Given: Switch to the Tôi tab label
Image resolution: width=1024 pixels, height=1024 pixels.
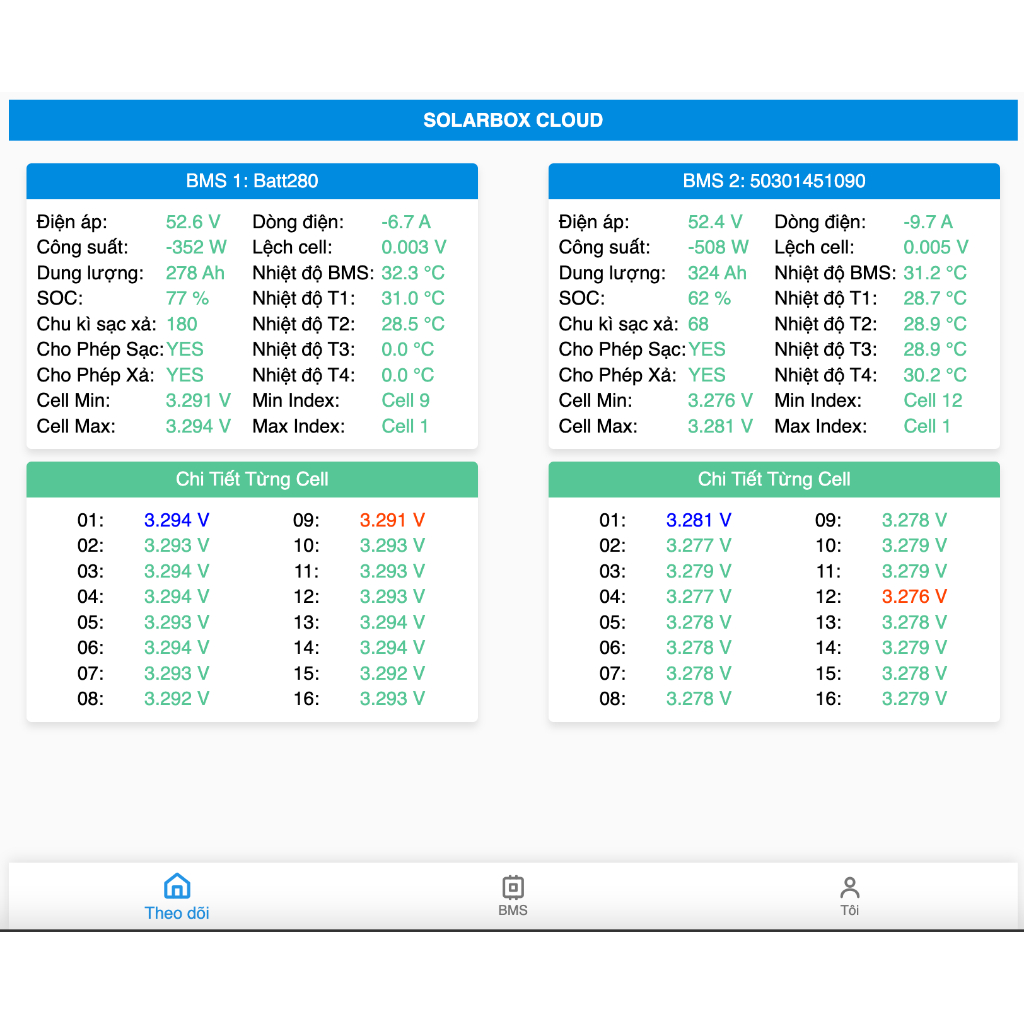Looking at the screenshot, I should click(850, 910).
